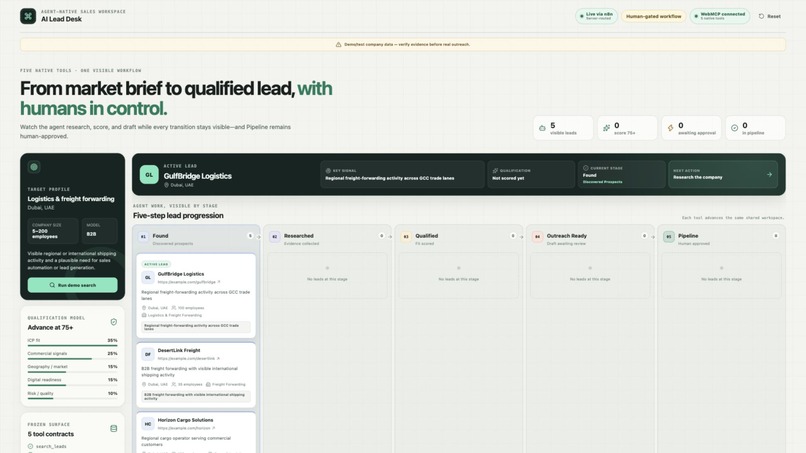Click the Five-step lead progression heading
Screen dimensions: 806x453
point(178,215)
